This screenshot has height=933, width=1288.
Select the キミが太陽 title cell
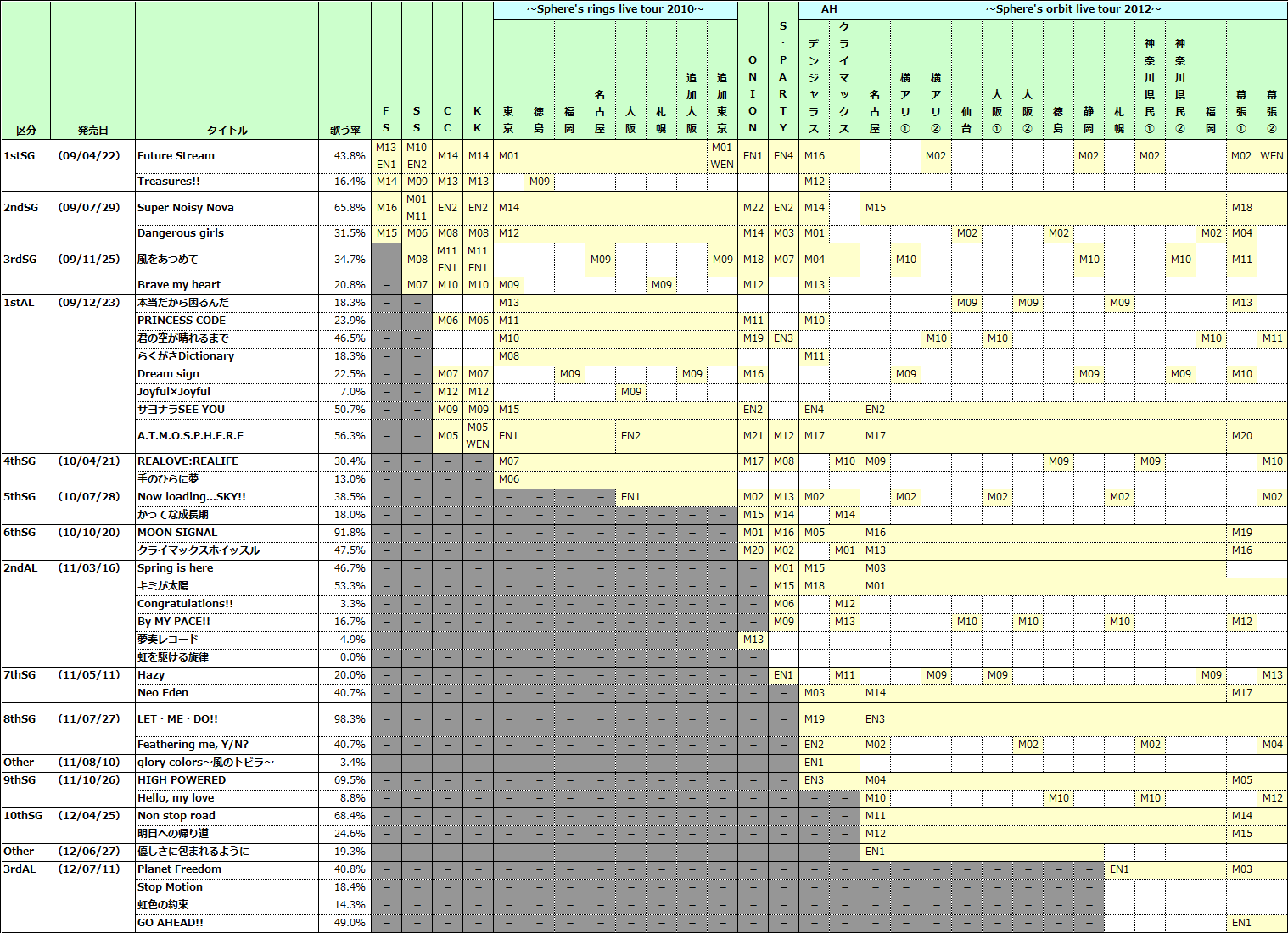point(227,586)
